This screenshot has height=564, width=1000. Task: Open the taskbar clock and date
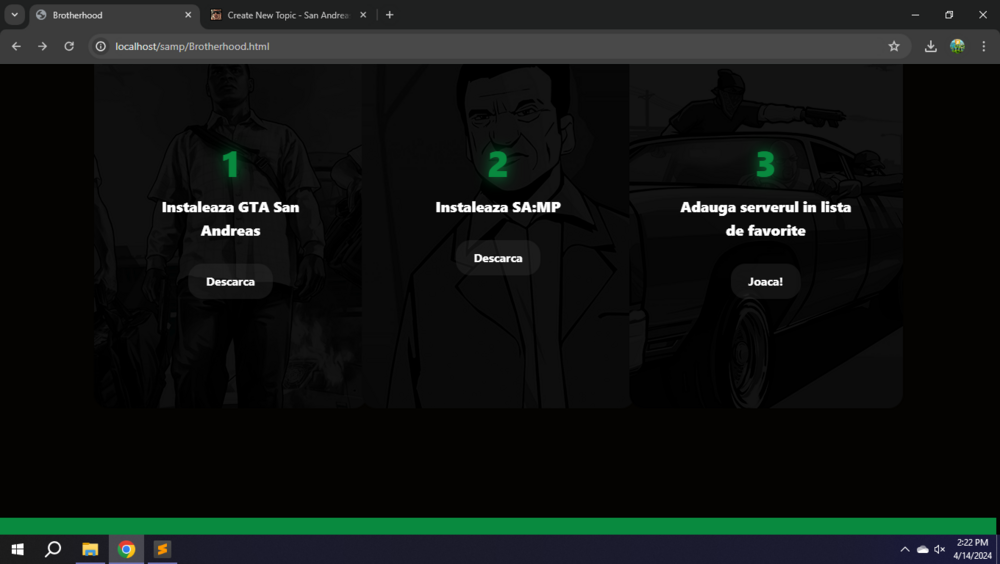pyautogui.click(x=973, y=549)
